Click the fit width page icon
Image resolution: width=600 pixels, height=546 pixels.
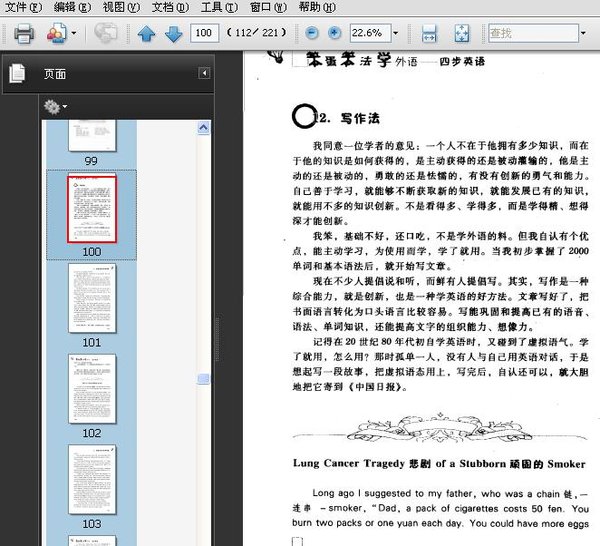[429, 33]
